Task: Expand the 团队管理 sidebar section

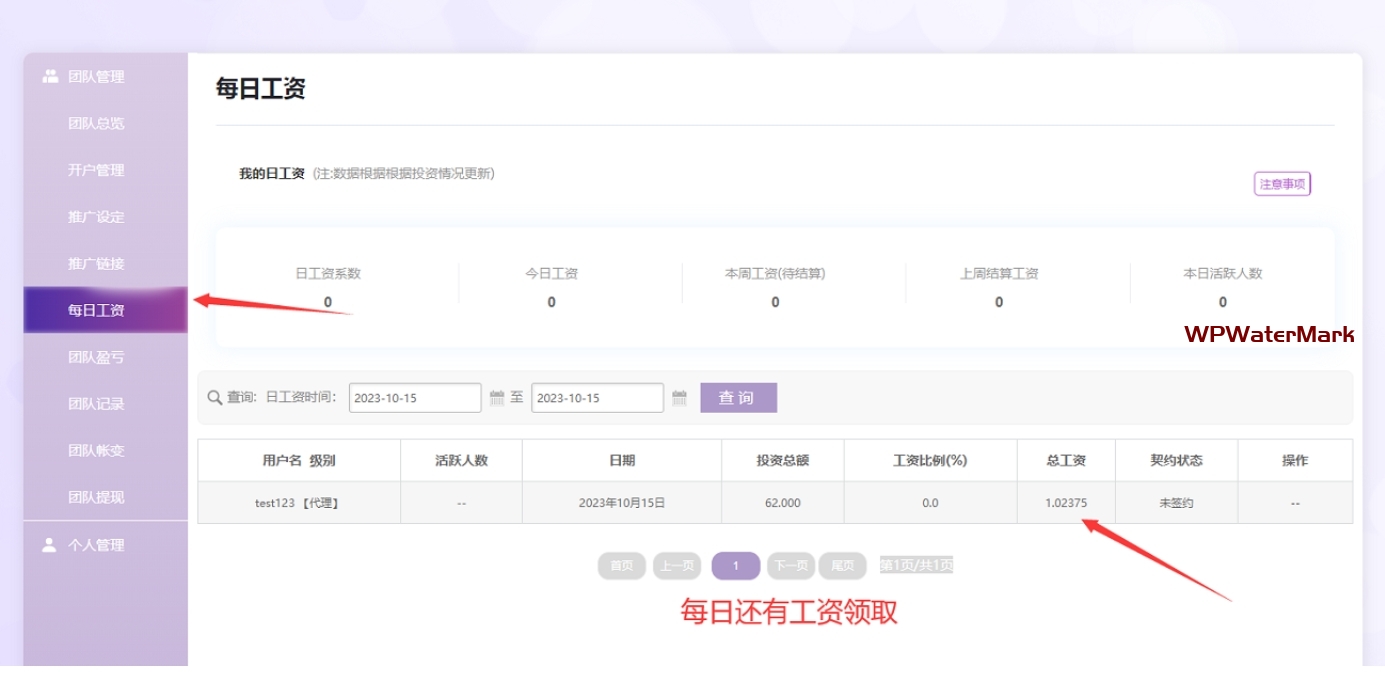Action: pyautogui.click(x=96, y=77)
